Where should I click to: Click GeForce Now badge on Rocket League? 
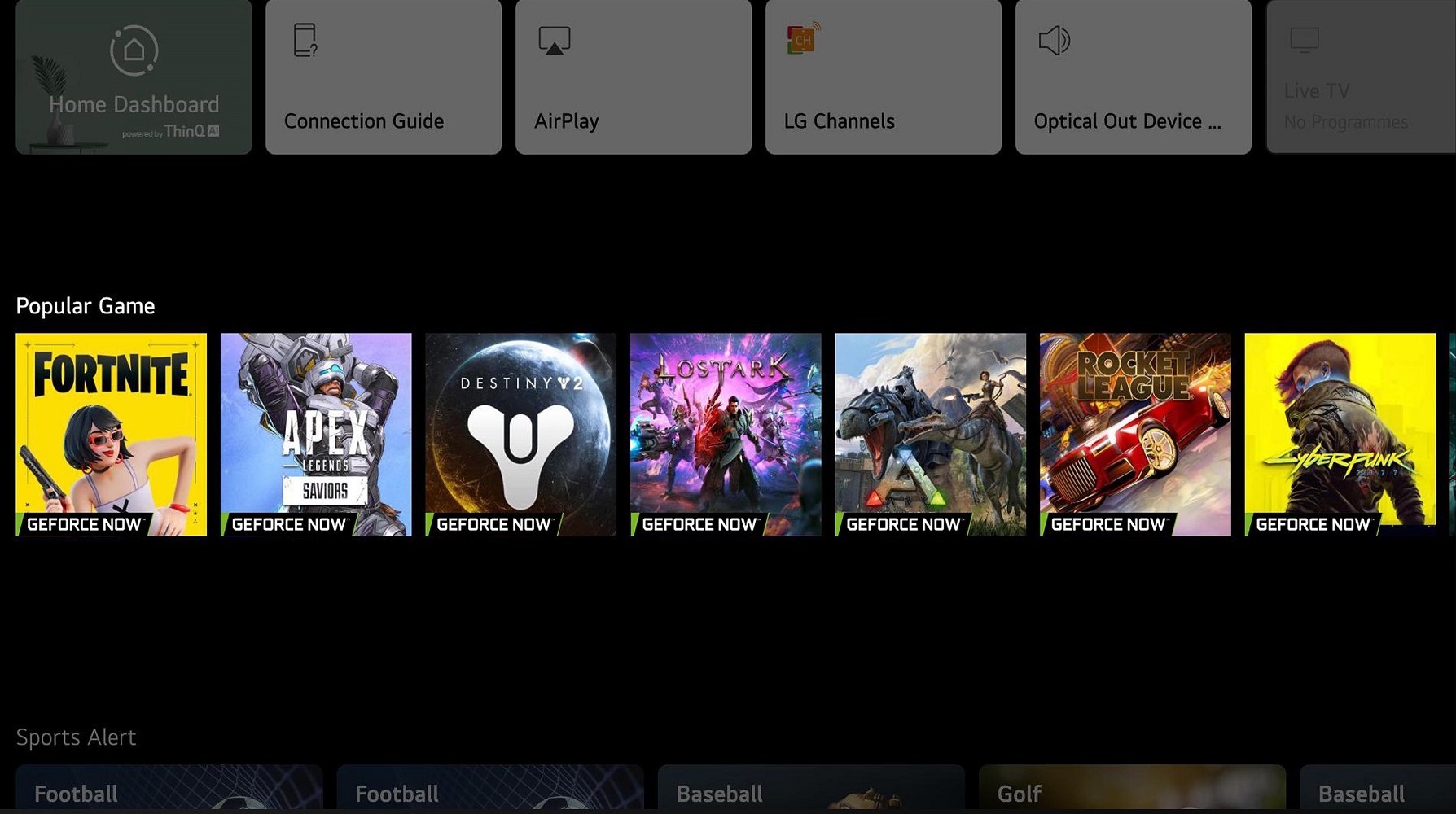[1107, 525]
